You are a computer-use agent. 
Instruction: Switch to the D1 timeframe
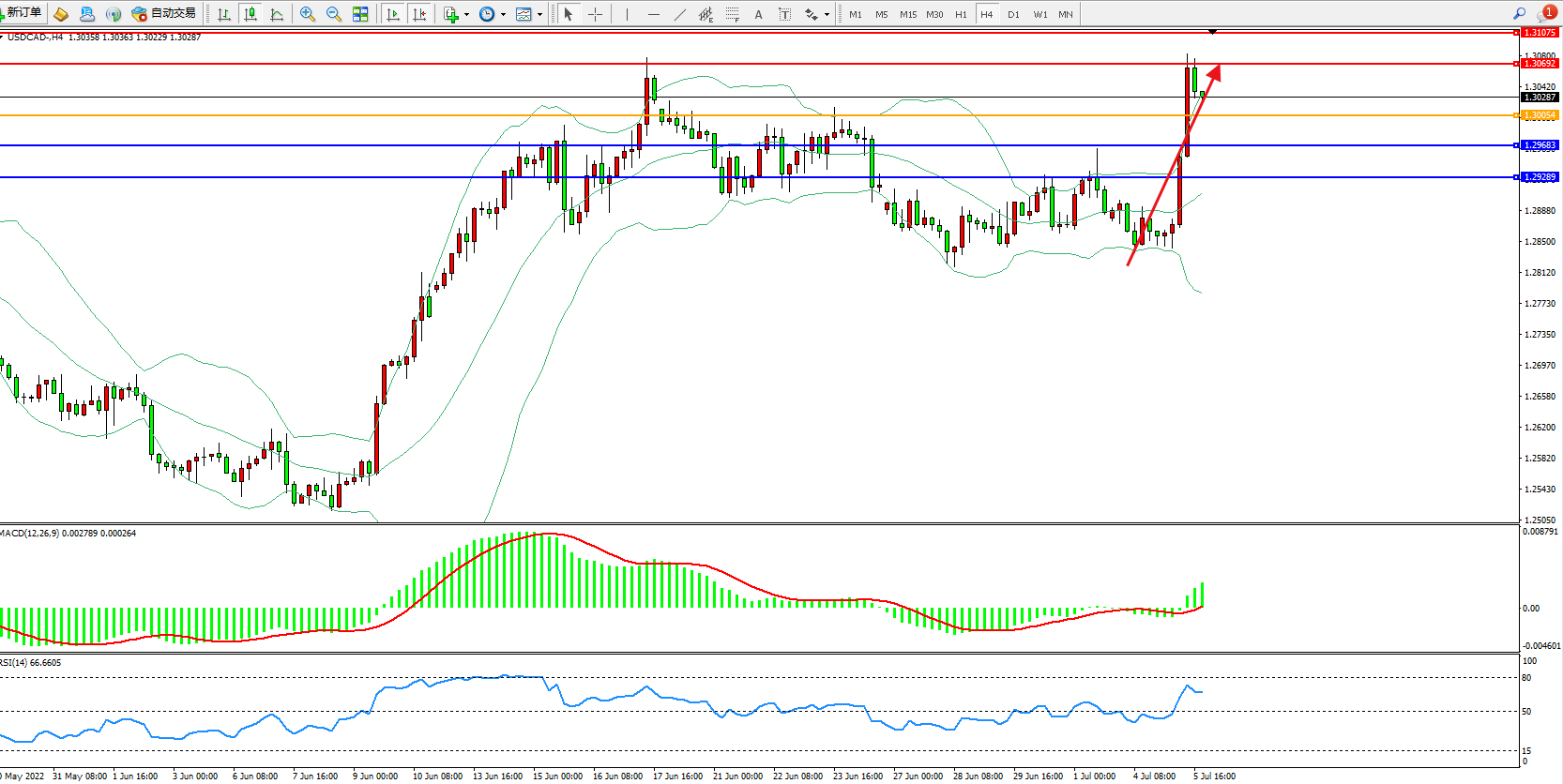coord(1013,14)
